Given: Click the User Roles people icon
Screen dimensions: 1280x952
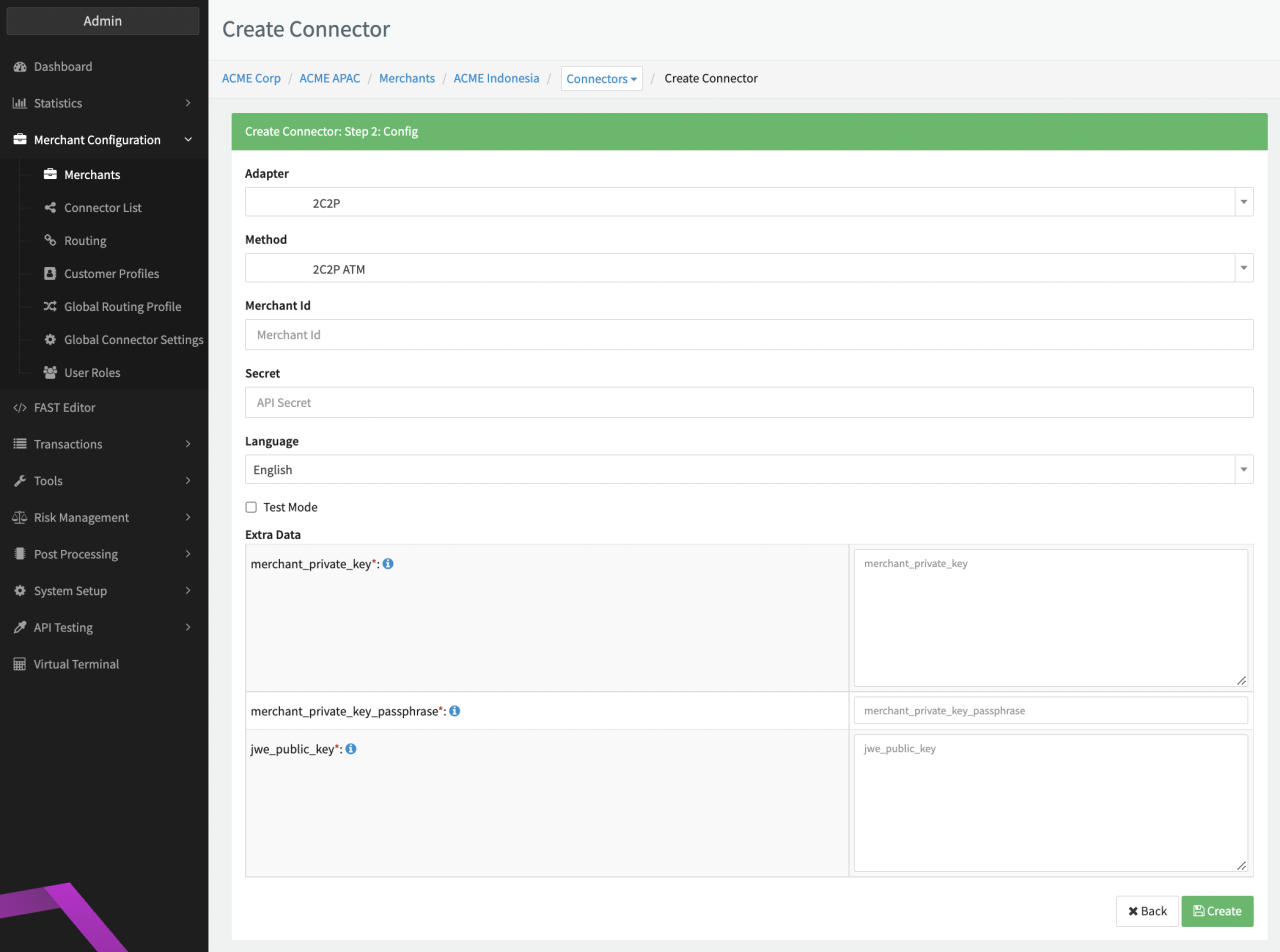Looking at the screenshot, I should click(50, 373).
